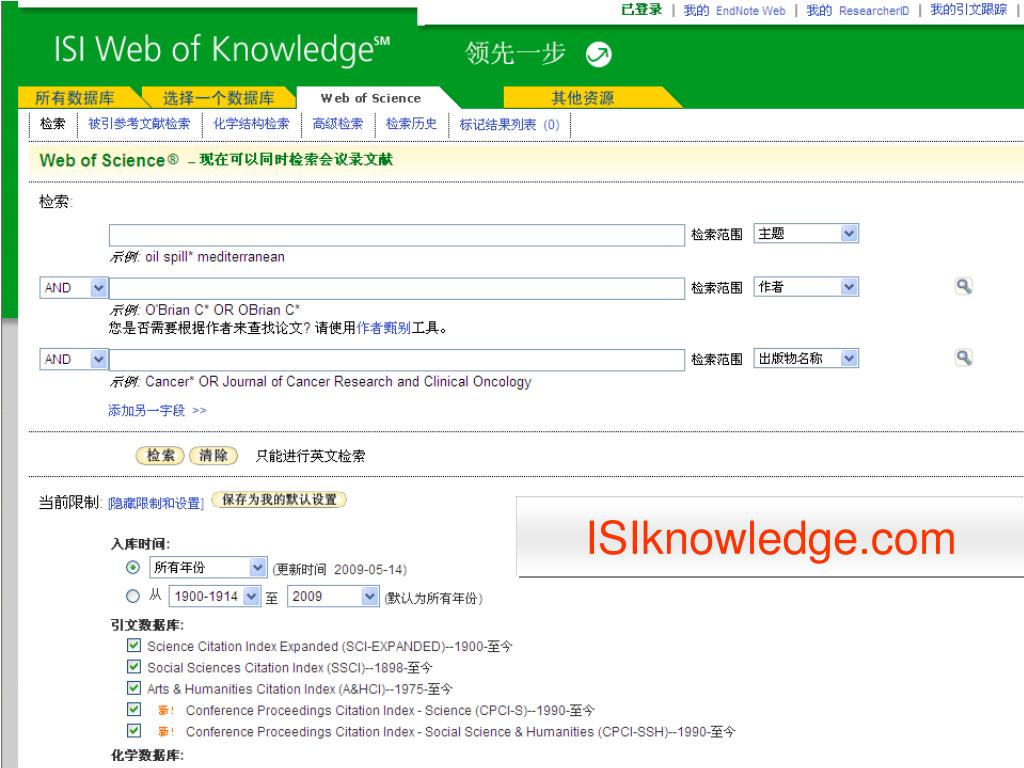The height and width of the screenshot is (768, 1024).
Task: Click the '只能进行英文检索' note
Action: (310, 456)
